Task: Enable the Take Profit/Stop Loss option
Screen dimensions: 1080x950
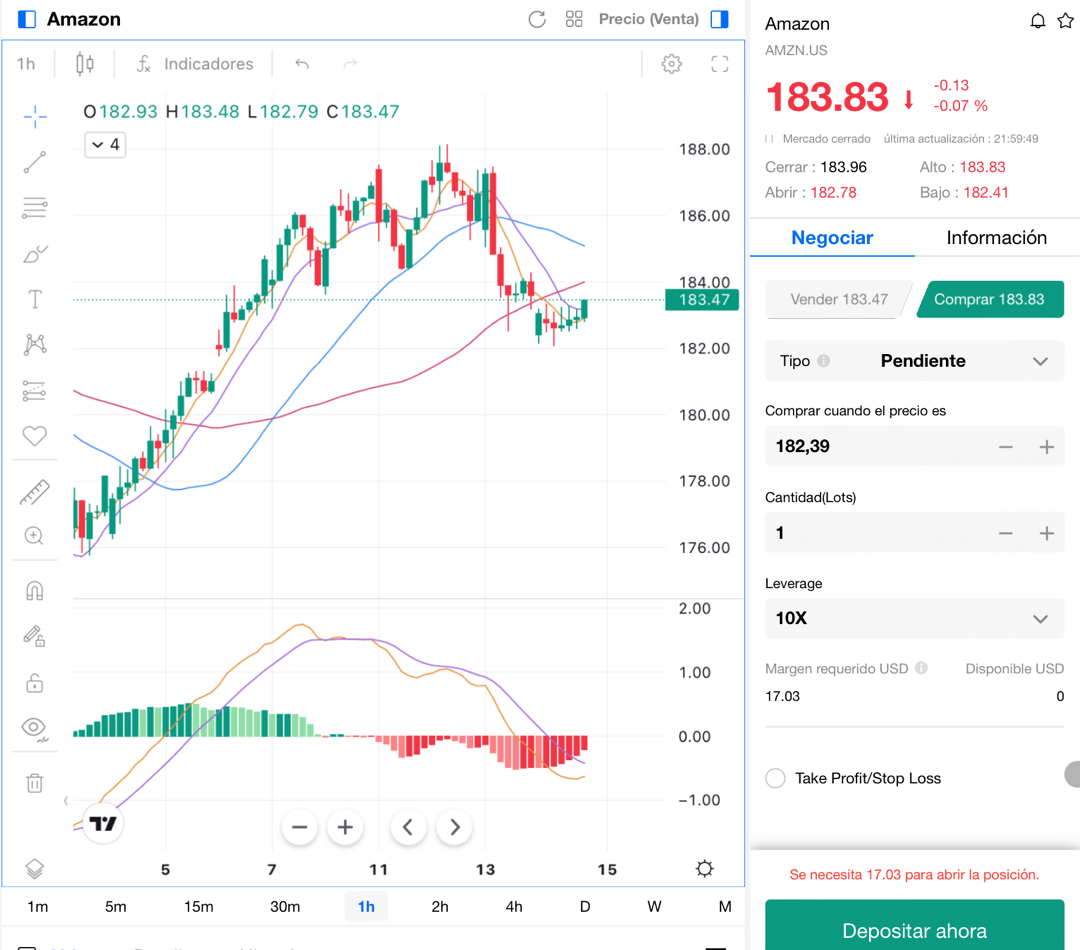Action: pyautogui.click(x=775, y=778)
